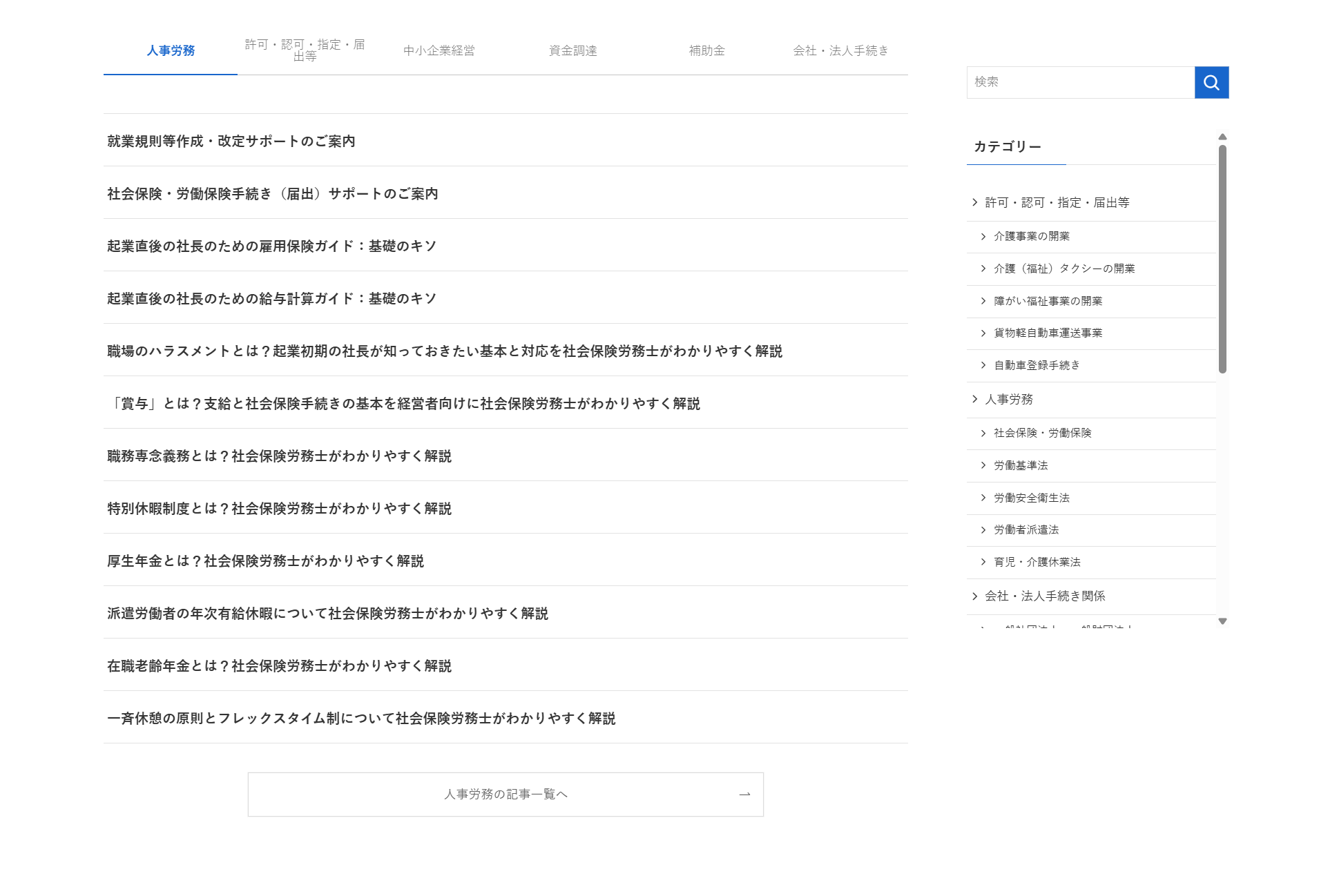
Task: Click chevron next to 労働基準法
Action: point(983,465)
